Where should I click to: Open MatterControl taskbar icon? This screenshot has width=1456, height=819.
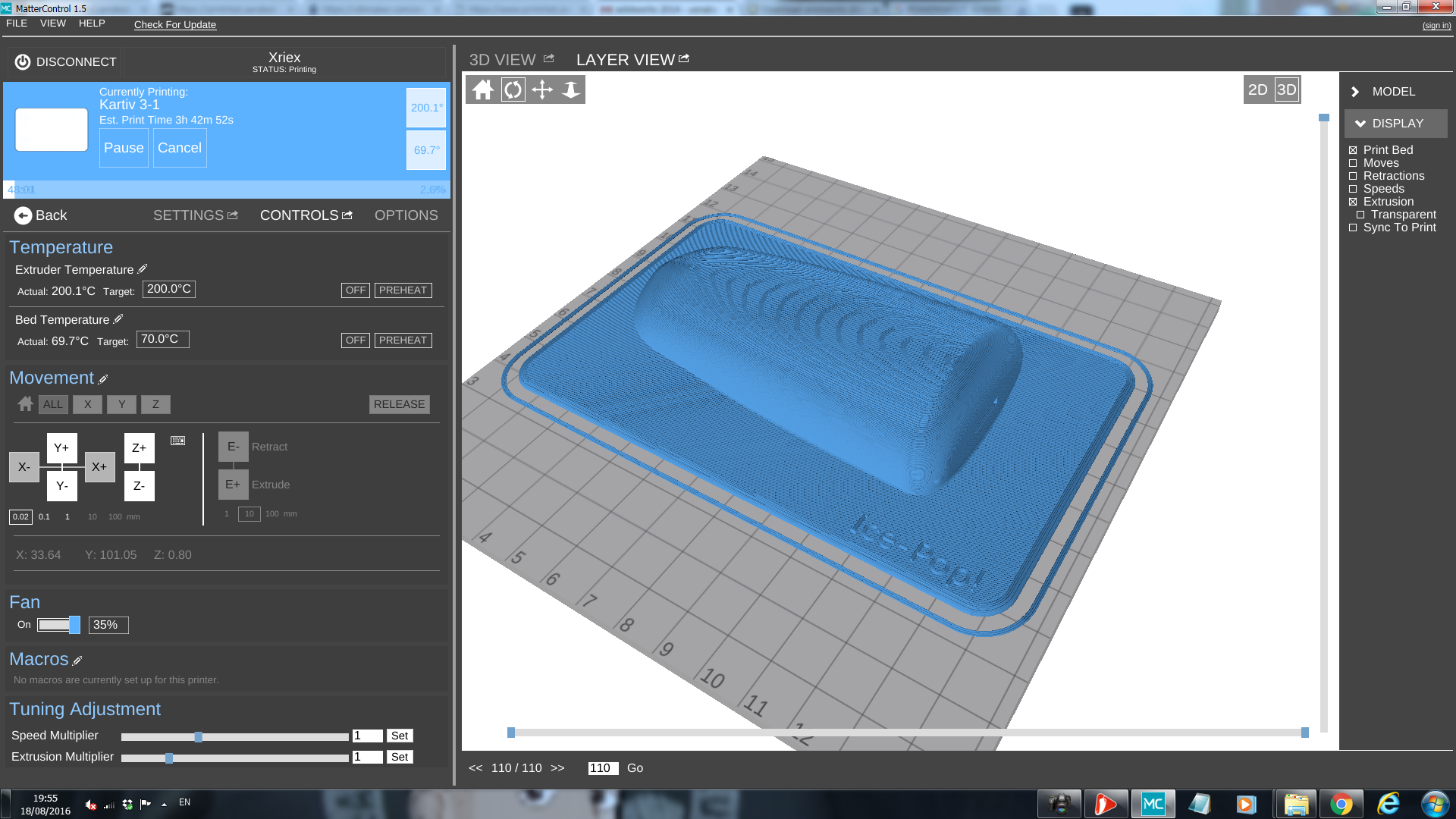click(x=1153, y=804)
